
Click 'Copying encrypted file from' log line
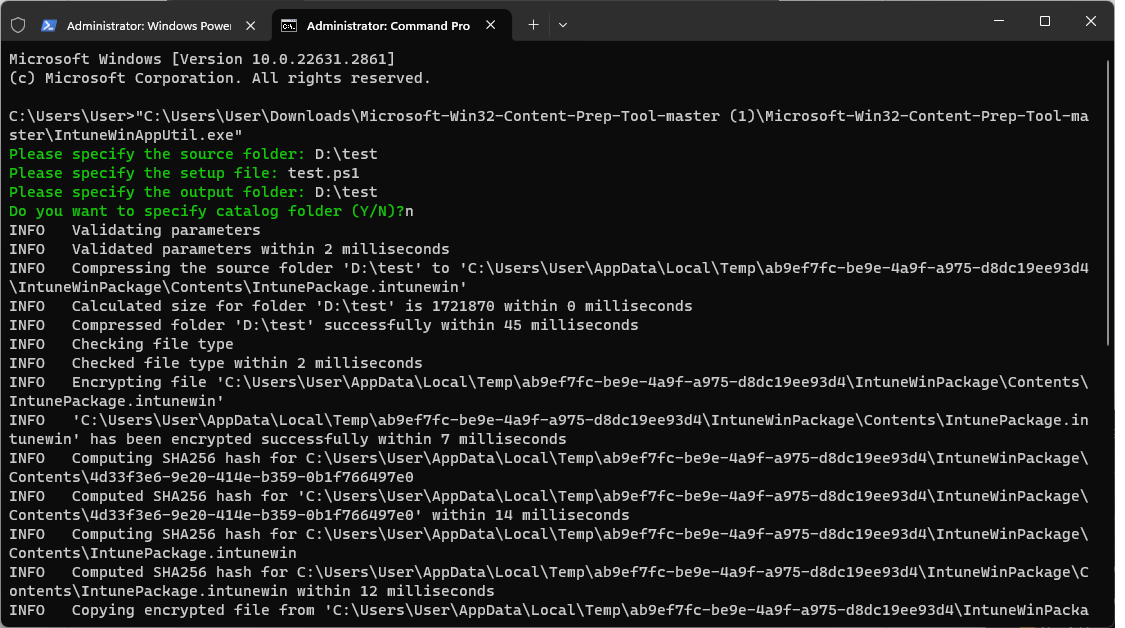pyautogui.click(x=549, y=610)
